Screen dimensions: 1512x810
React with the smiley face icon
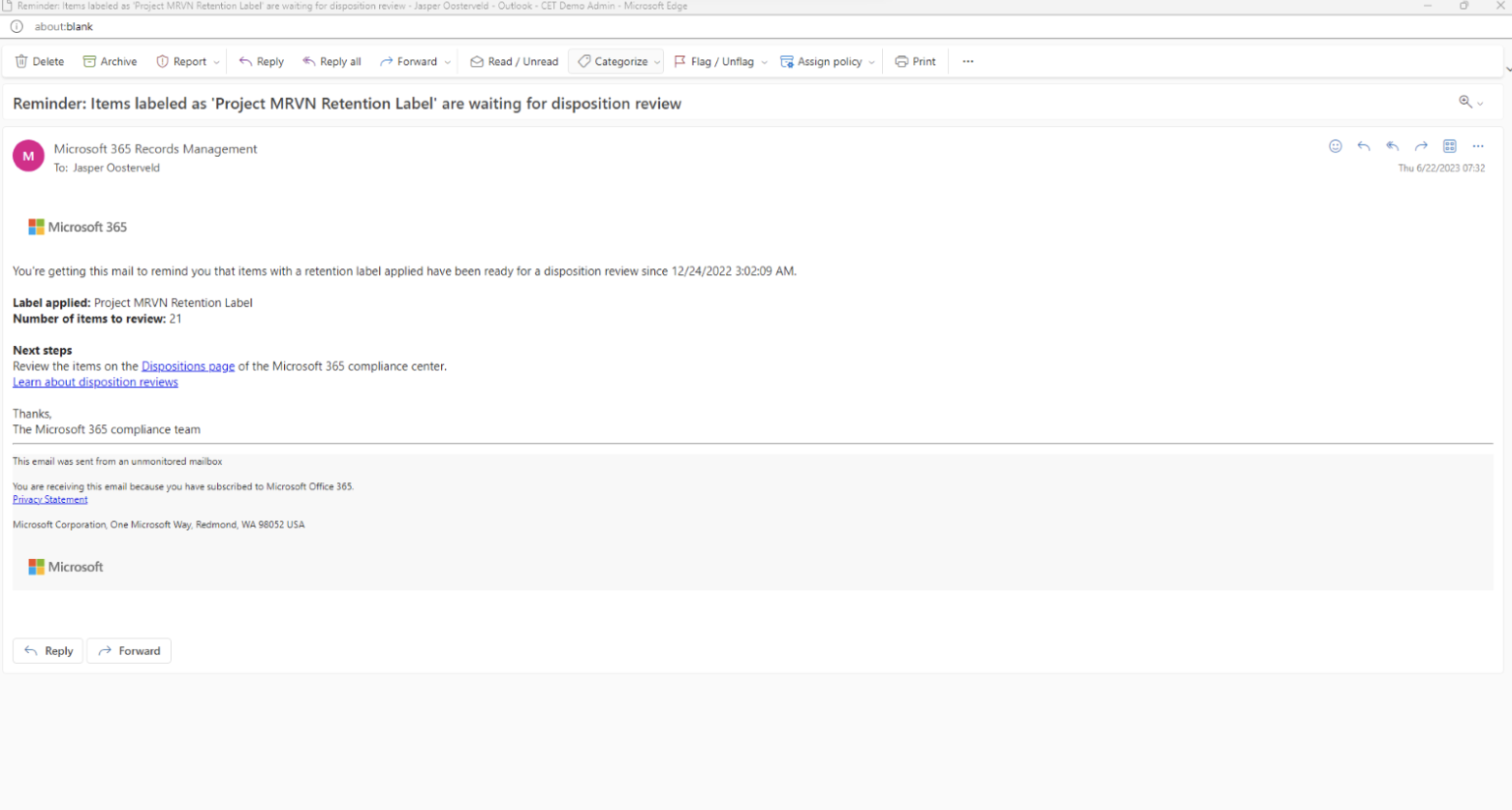coord(1335,146)
